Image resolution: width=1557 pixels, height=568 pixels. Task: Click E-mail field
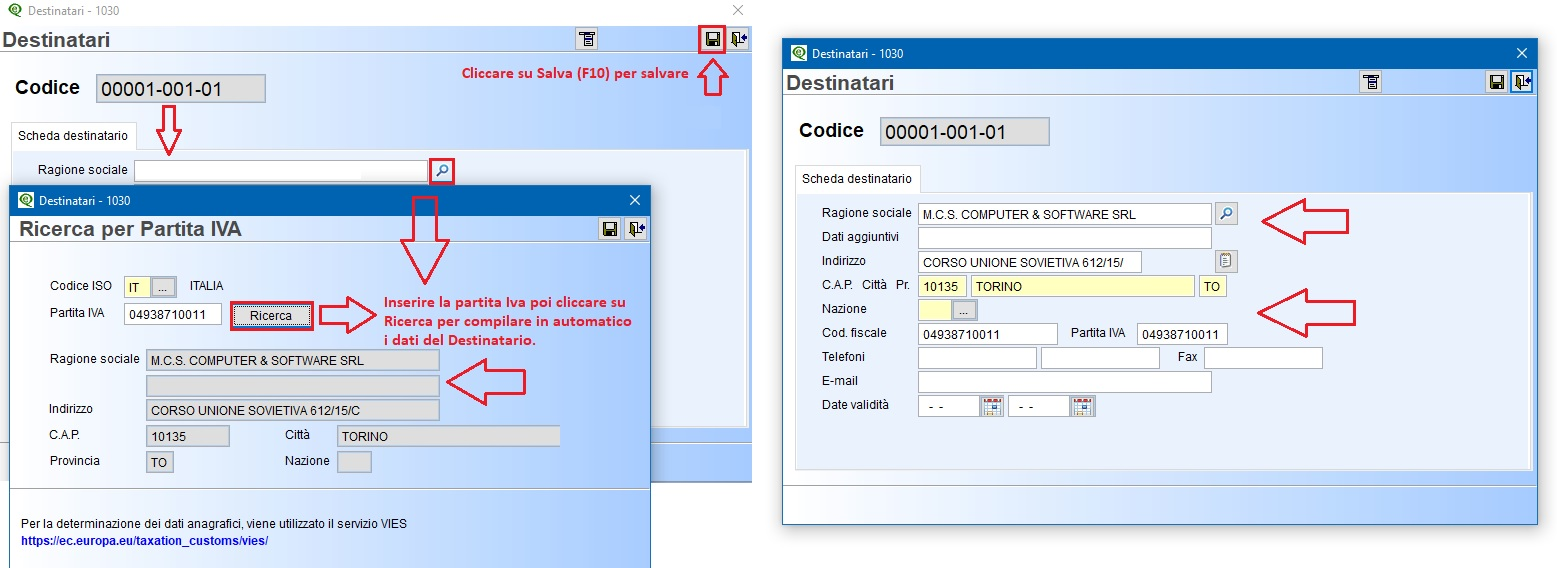1065,382
